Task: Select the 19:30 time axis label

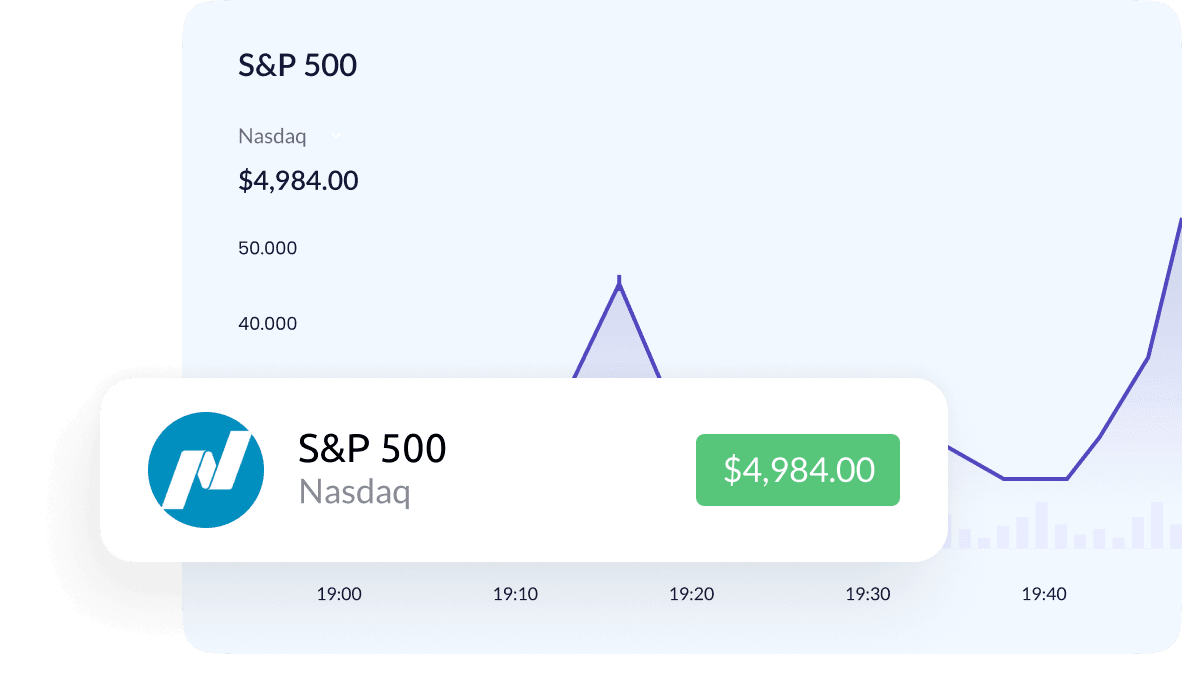Action: (867, 594)
